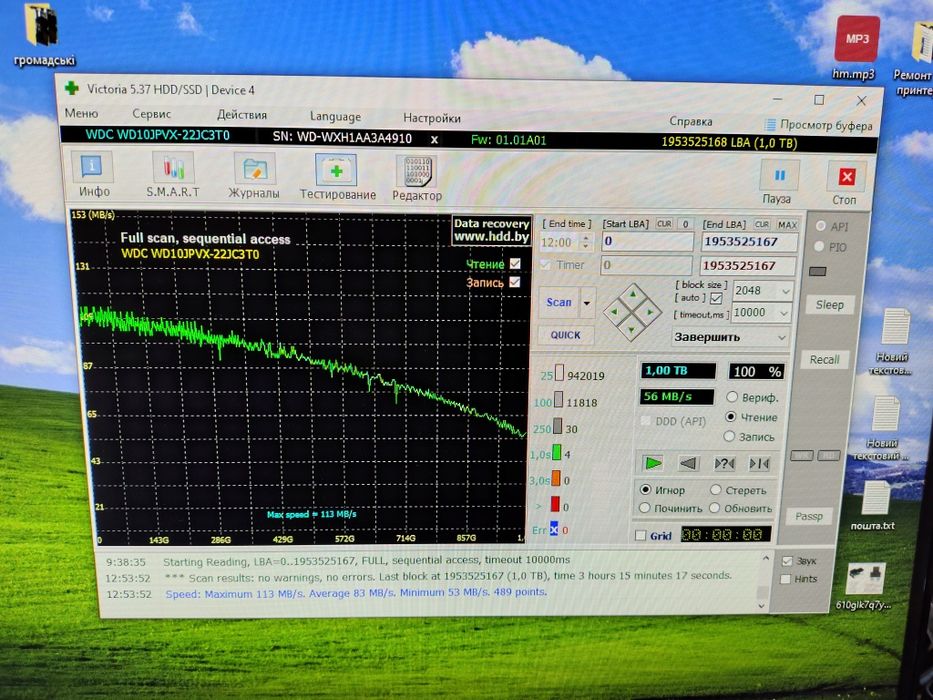
Task: Click the down arrow on diamond pad
Action: pos(631,329)
